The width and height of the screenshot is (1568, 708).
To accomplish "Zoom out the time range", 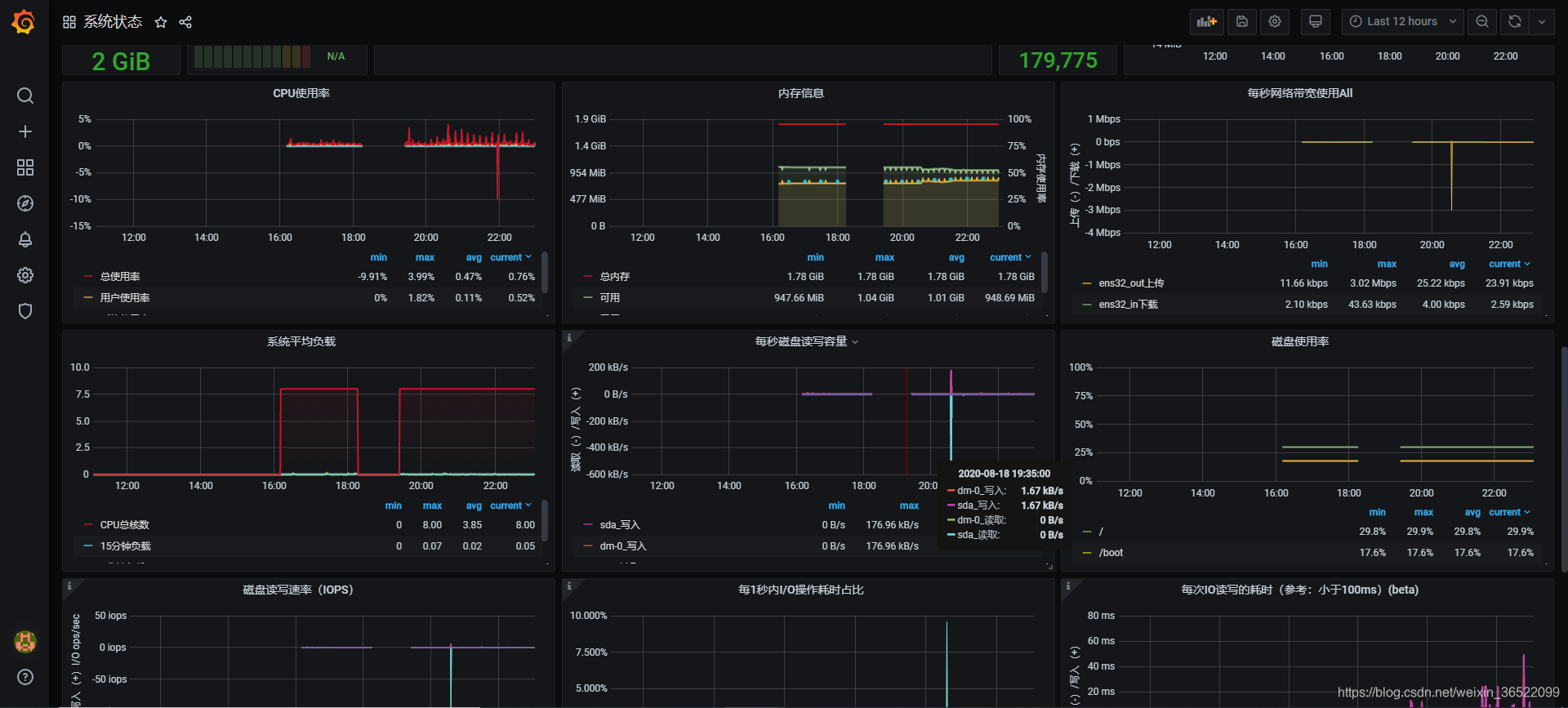I will pos(1482,22).
